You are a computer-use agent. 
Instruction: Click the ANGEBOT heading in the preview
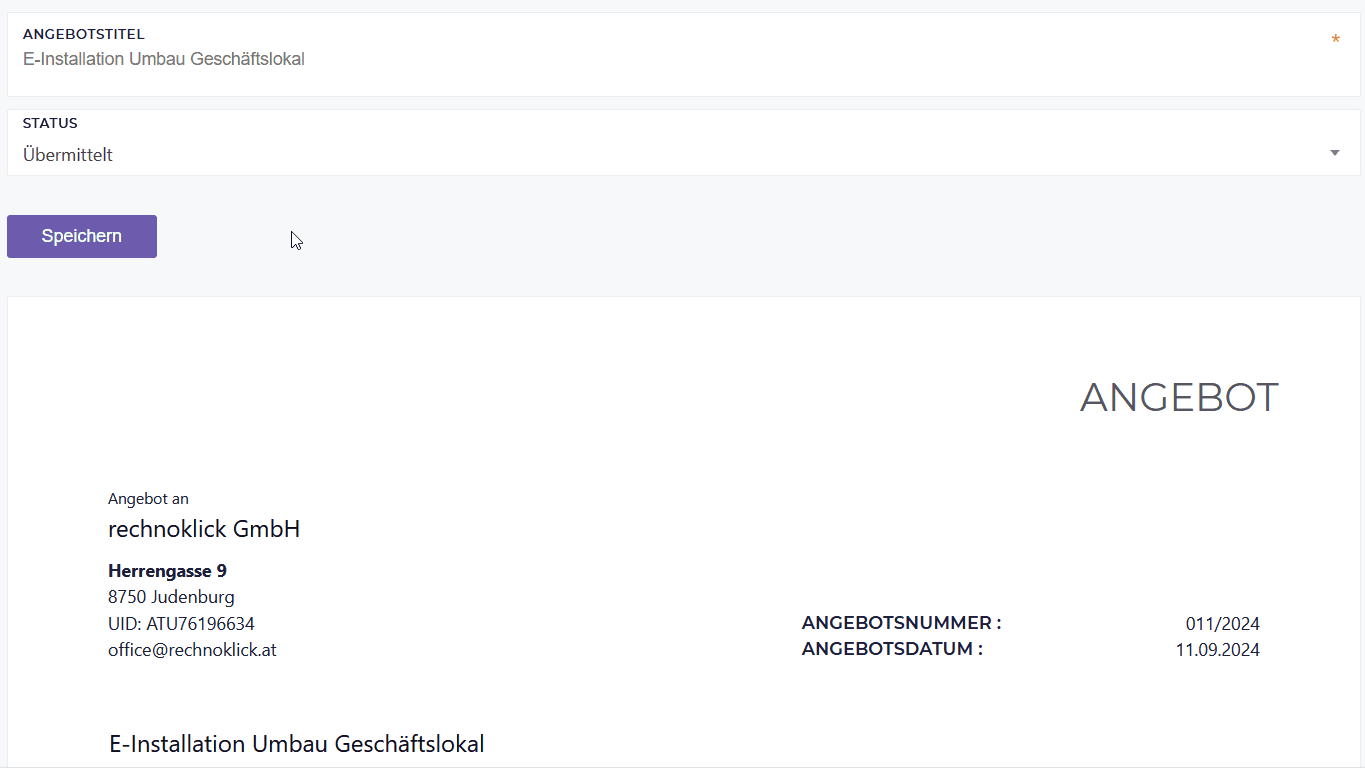(1179, 397)
